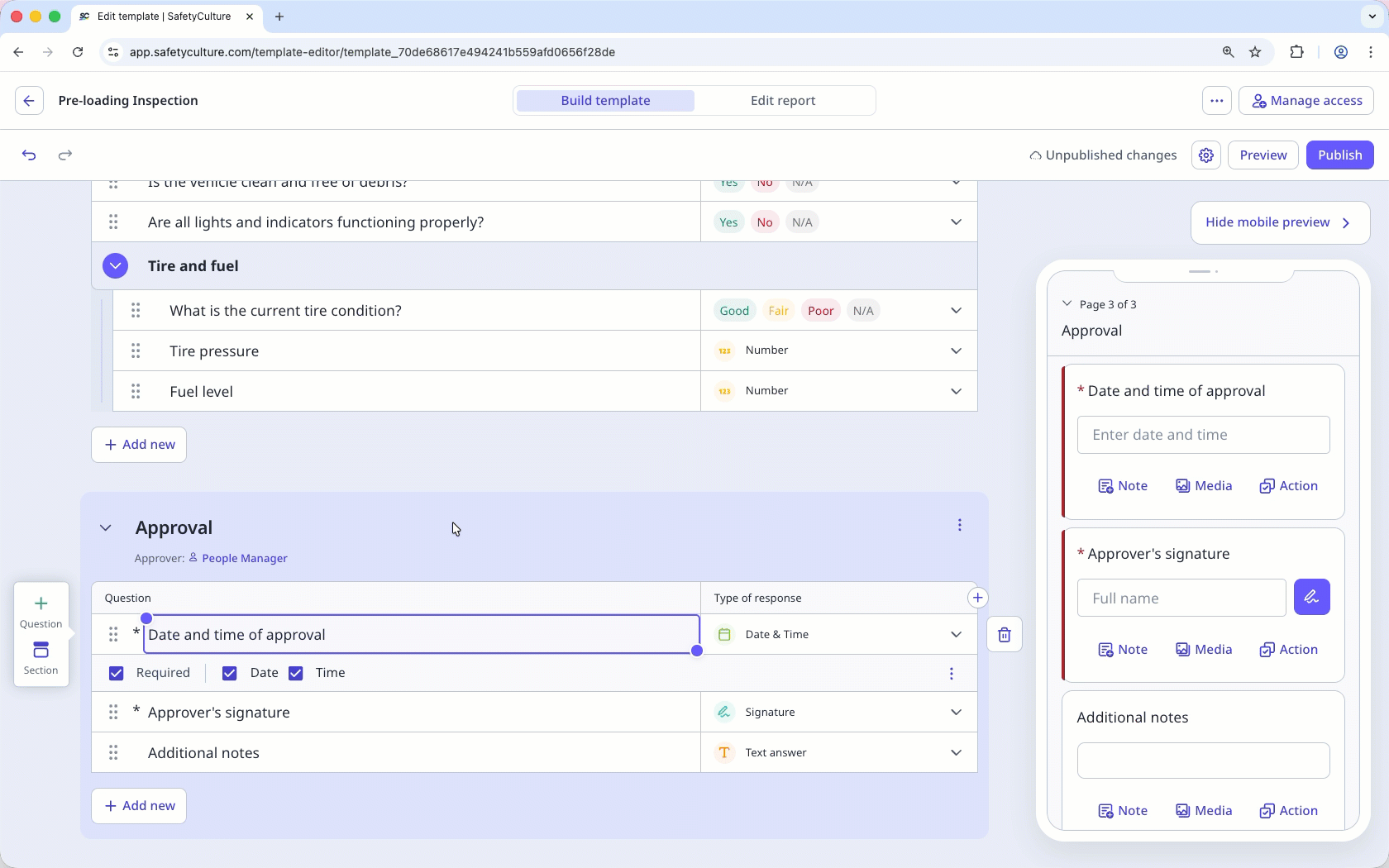The image size is (1389, 868).
Task: Add a new Section from the side panel
Action: tap(41, 658)
